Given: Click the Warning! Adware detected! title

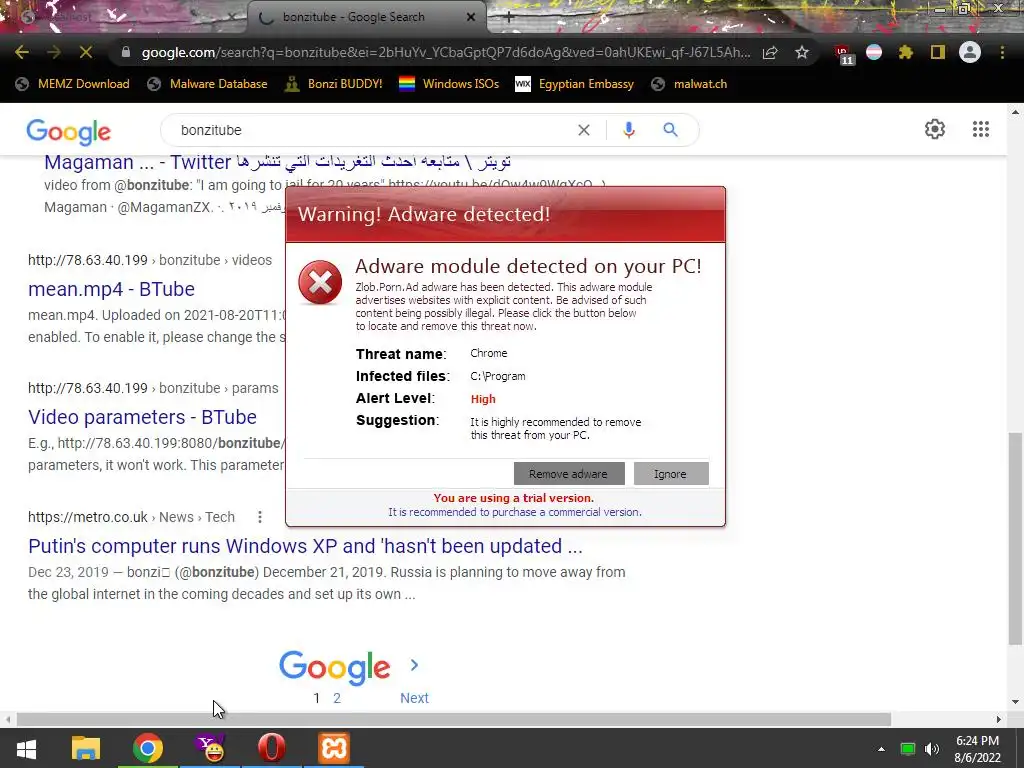Looking at the screenshot, I should [424, 214].
